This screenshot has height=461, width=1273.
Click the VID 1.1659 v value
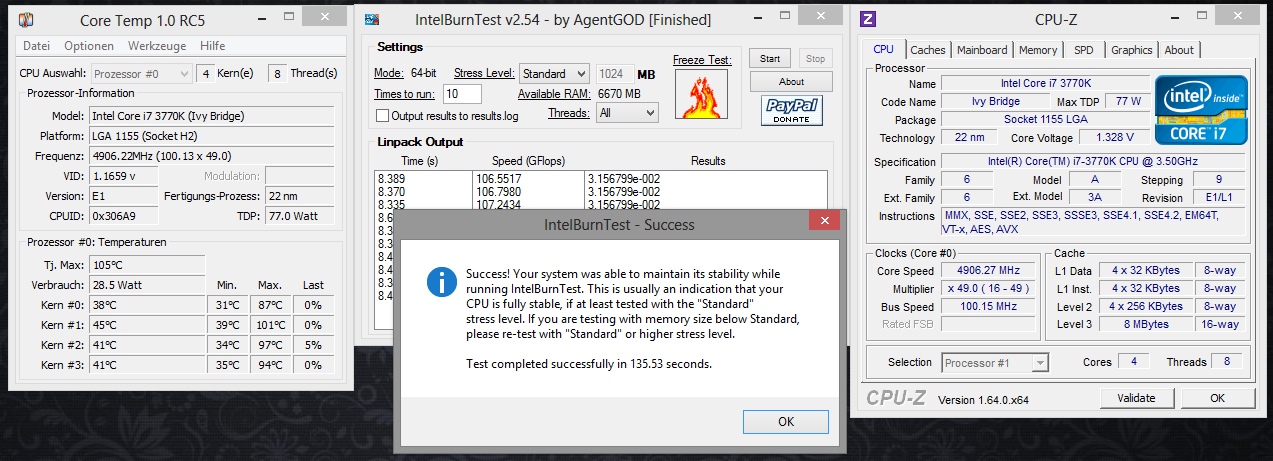pyautogui.click(x=124, y=176)
